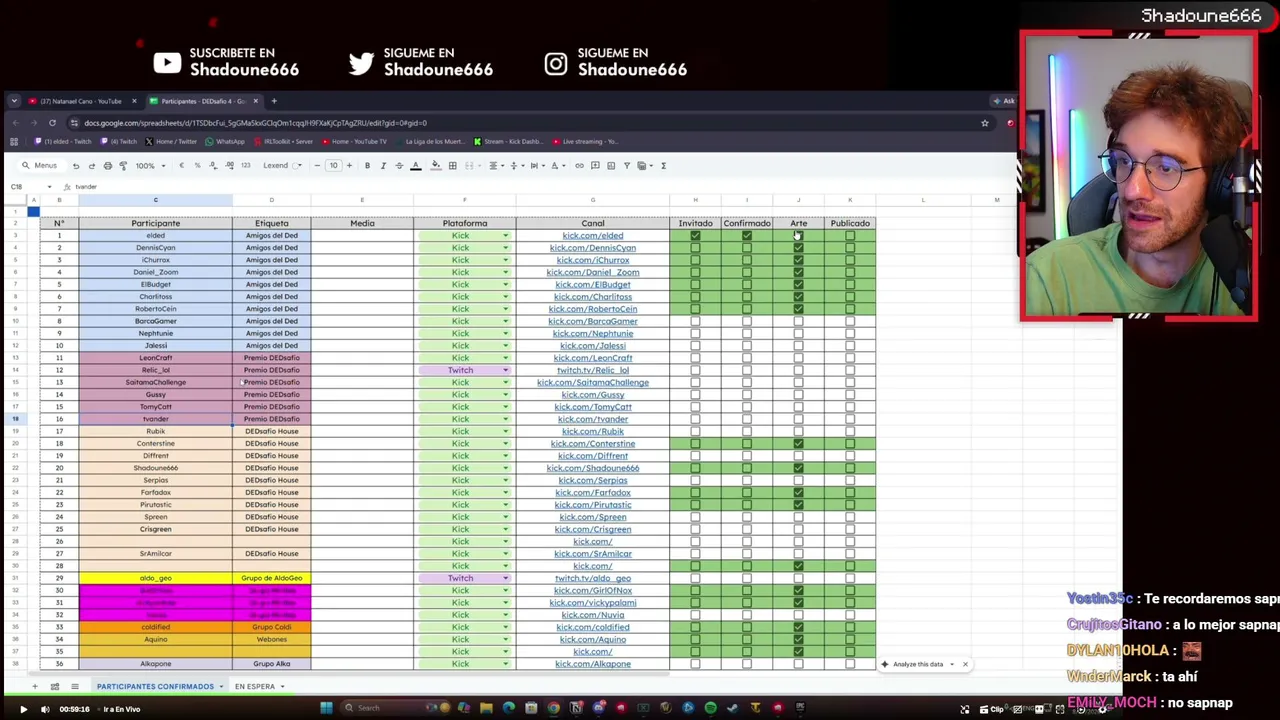The image size is (1280, 720).
Task: Click the Insert comment icon
Action: (595, 166)
